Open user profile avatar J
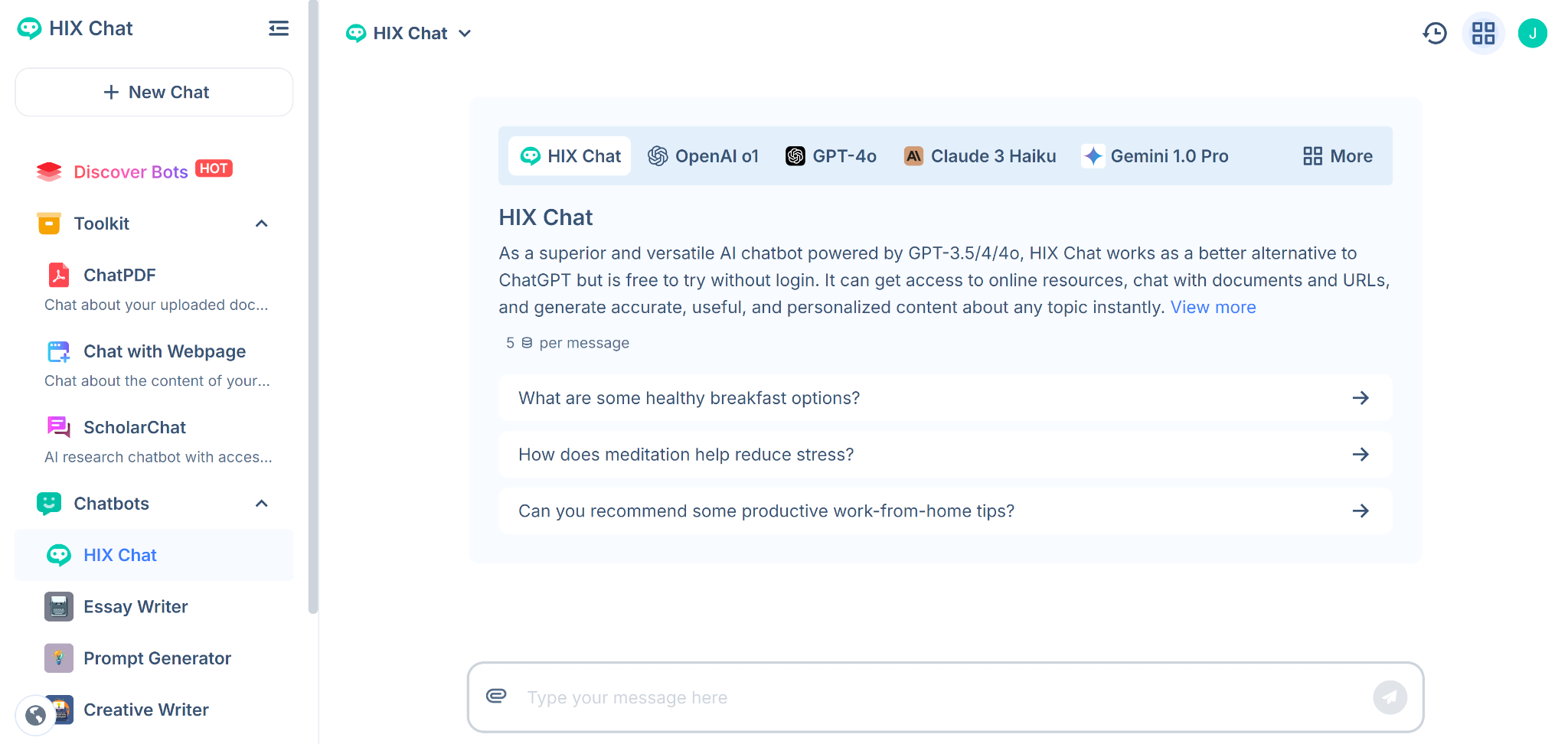This screenshot has height=744, width=1568. 1532,33
